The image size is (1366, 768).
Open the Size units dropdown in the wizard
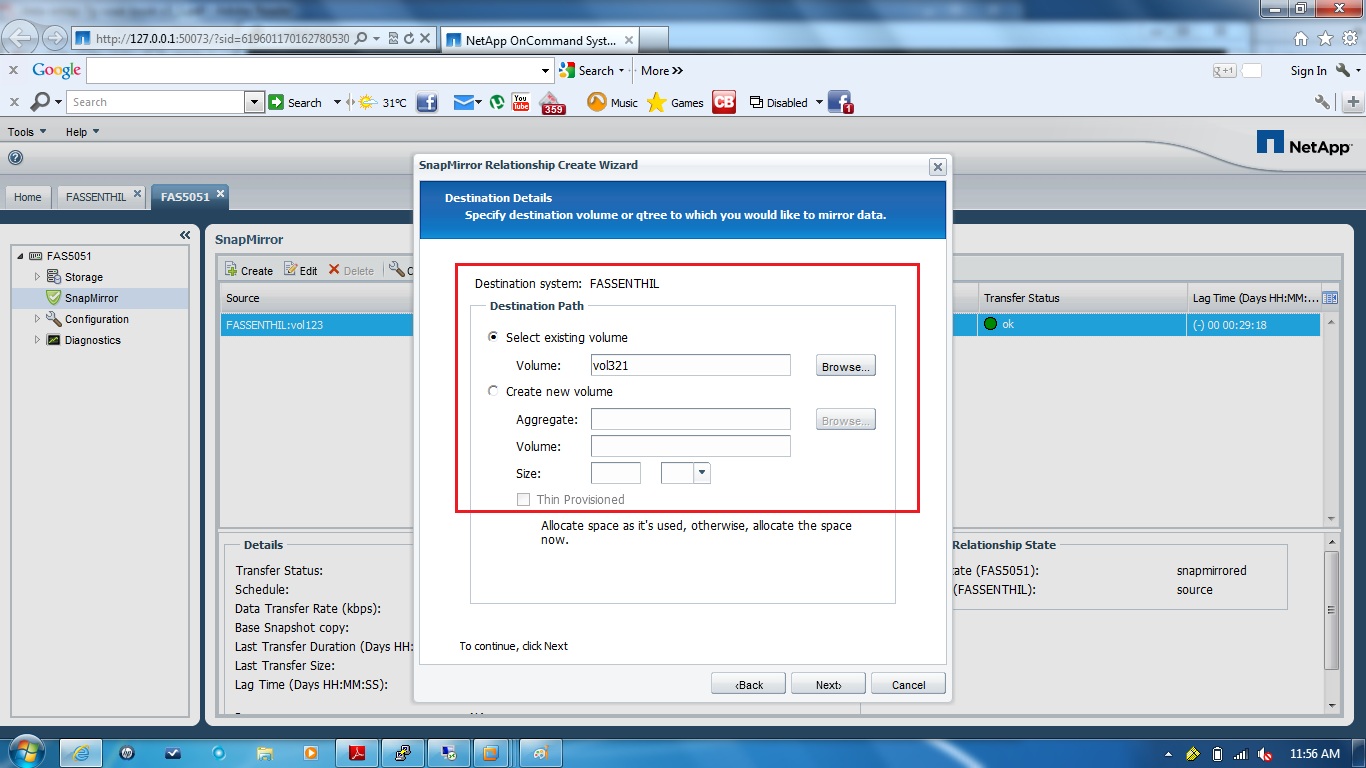click(x=701, y=472)
